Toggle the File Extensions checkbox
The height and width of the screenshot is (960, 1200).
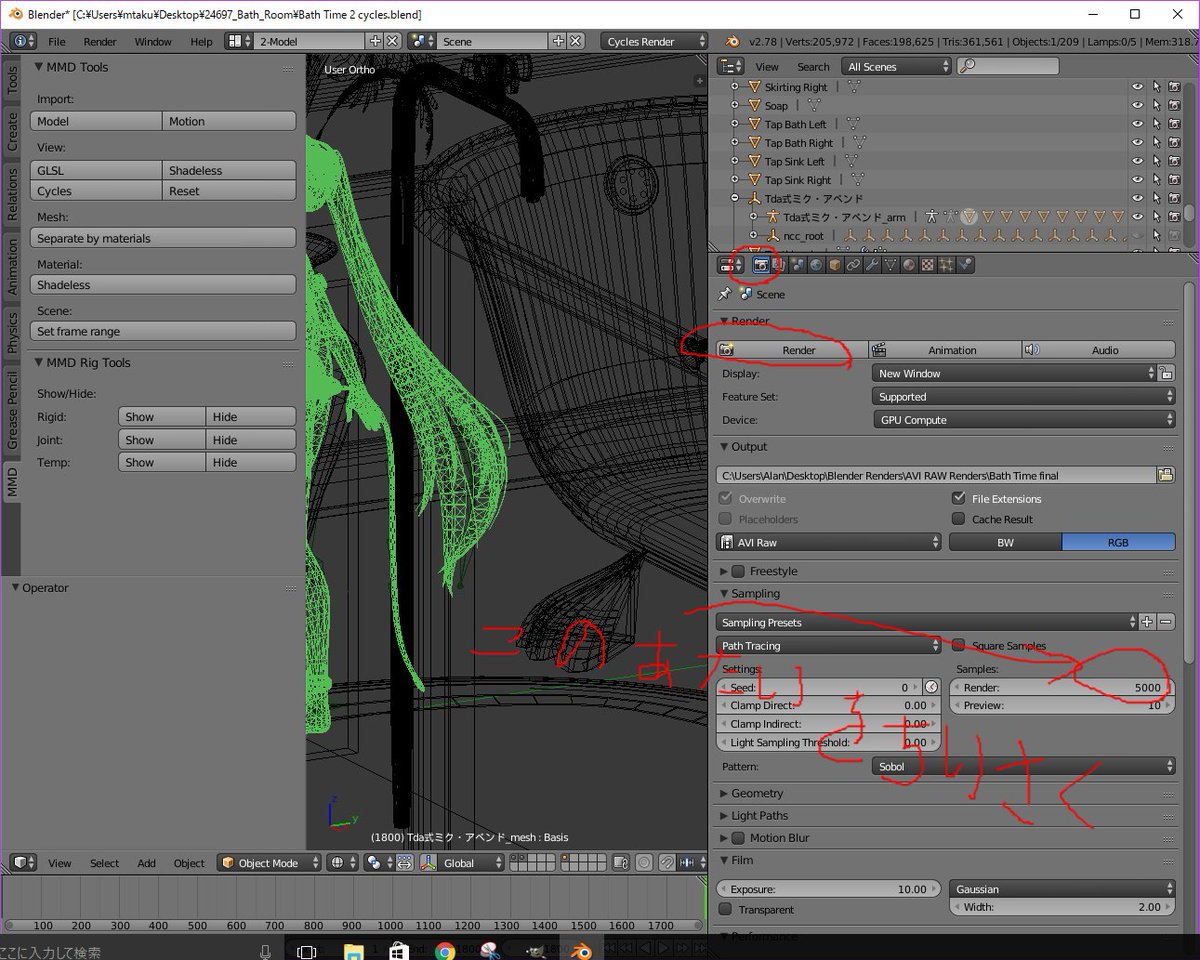click(958, 498)
